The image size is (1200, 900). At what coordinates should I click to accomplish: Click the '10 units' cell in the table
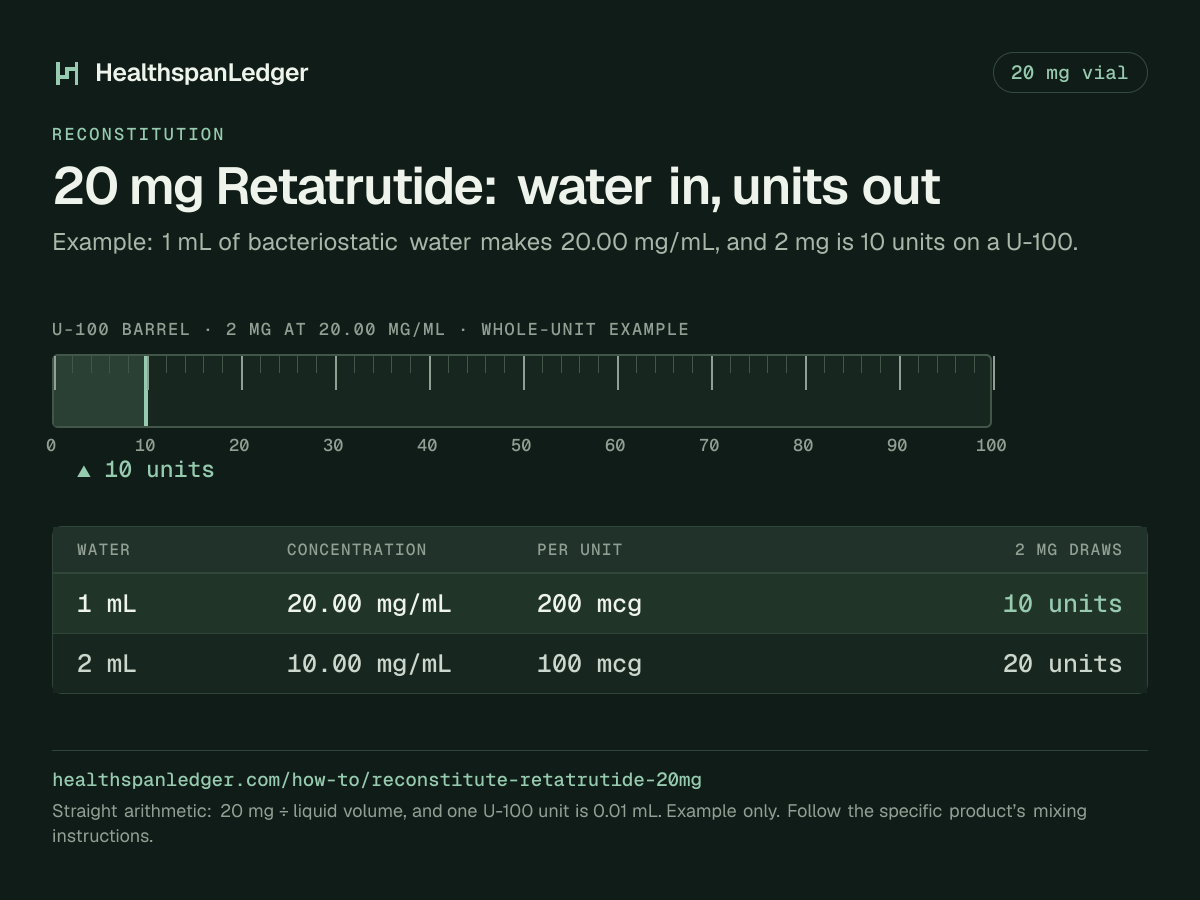pyautogui.click(x=1062, y=604)
